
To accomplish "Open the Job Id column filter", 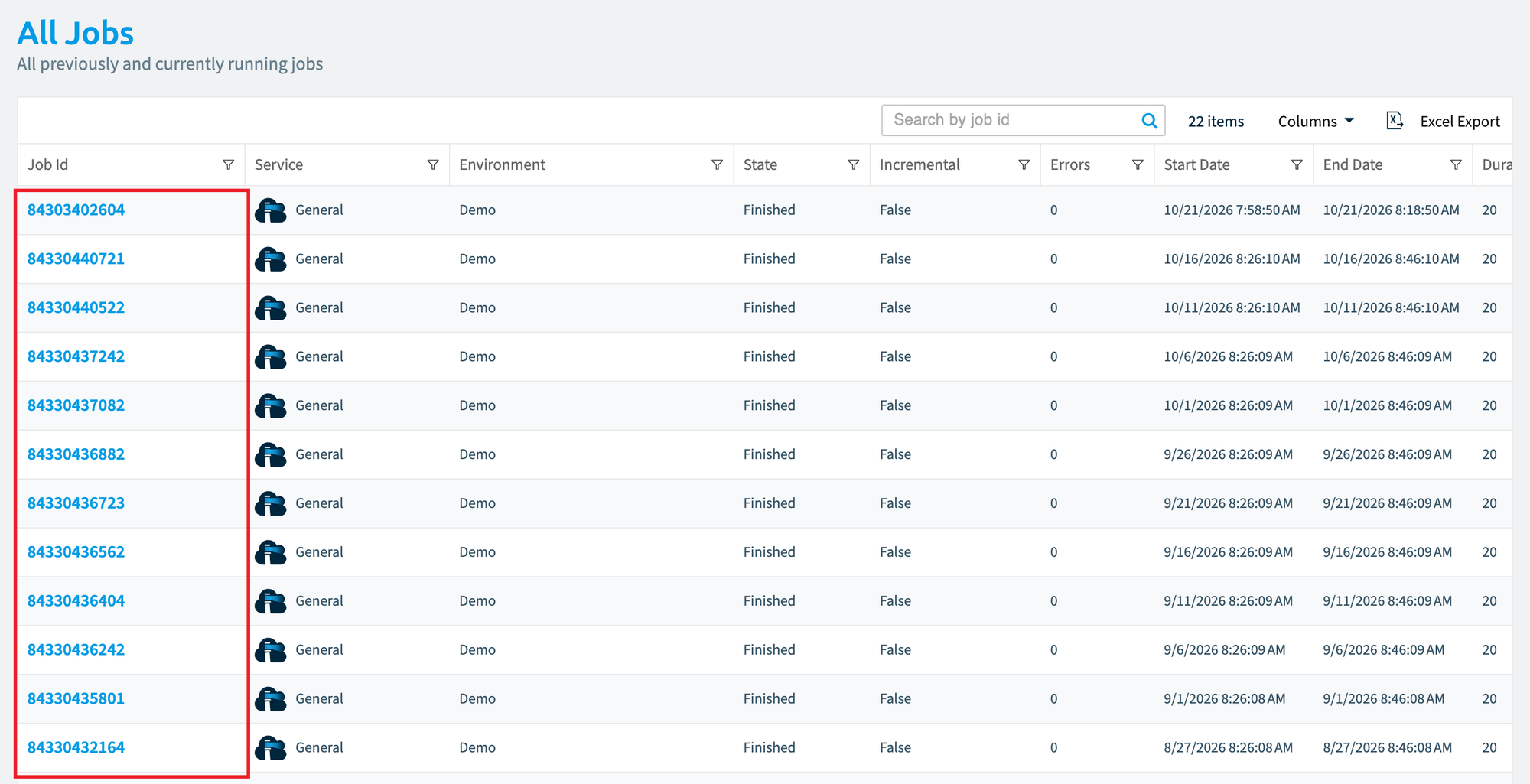I will tap(228, 164).
